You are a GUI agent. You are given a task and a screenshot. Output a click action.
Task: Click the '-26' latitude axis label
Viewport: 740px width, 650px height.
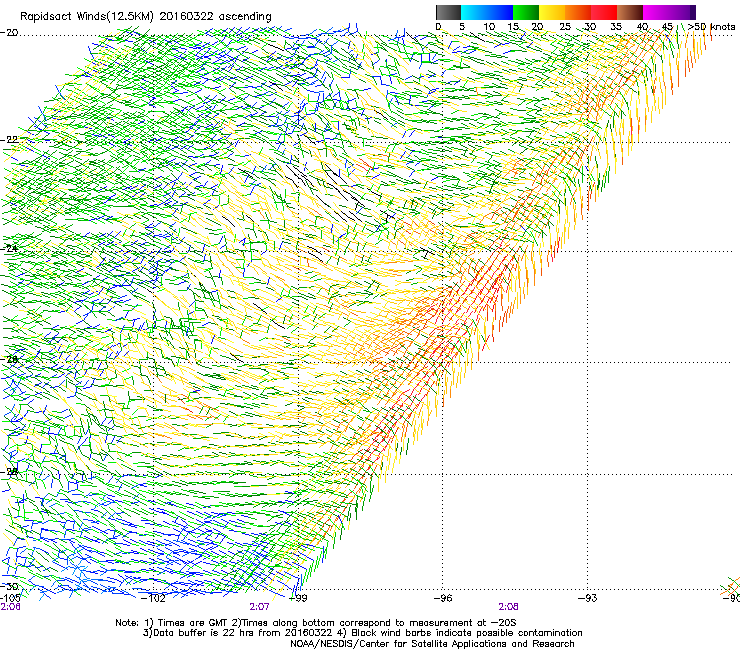coord(9,360)
